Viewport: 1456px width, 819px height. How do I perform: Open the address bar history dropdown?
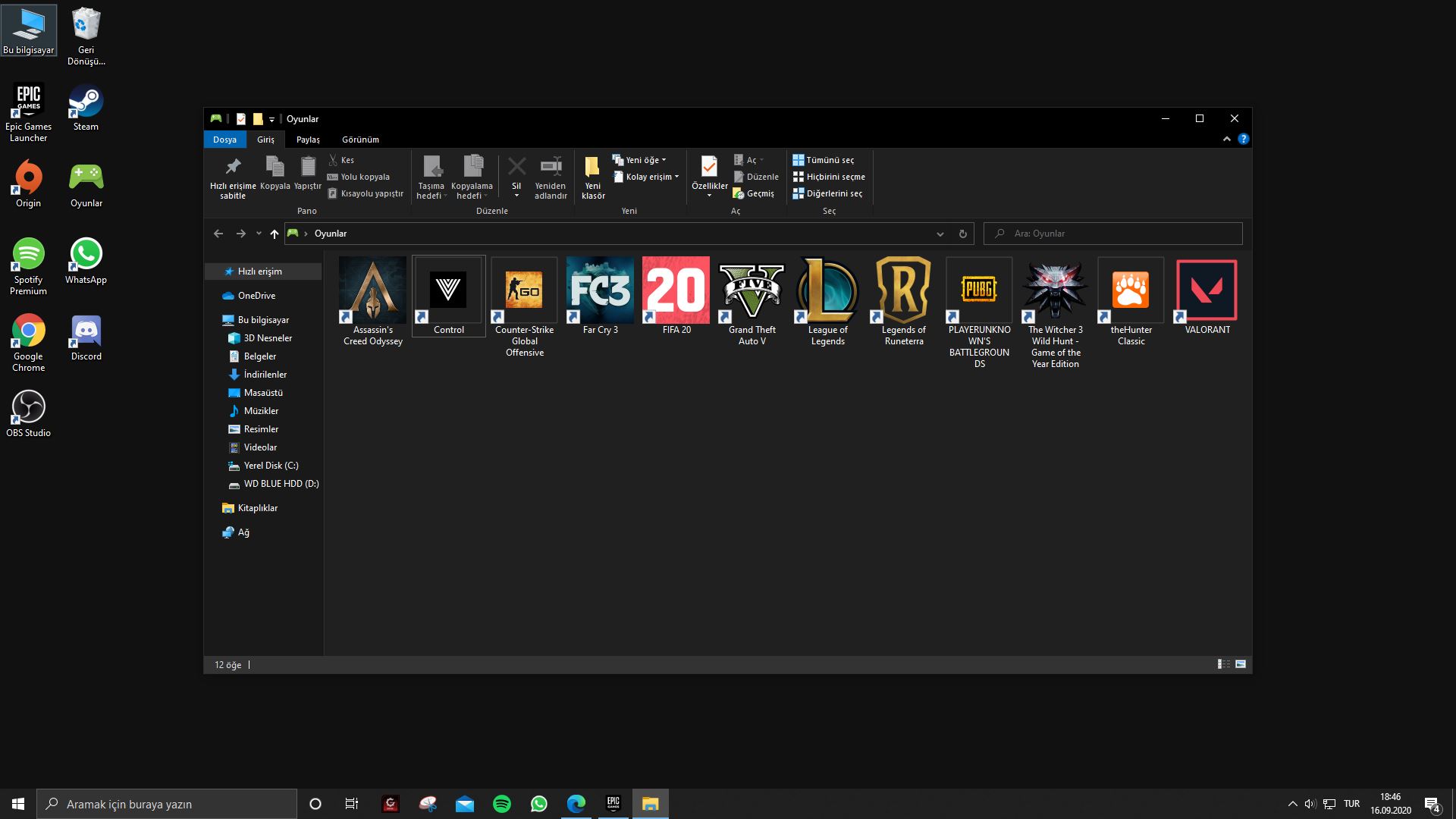click(940, 234)
